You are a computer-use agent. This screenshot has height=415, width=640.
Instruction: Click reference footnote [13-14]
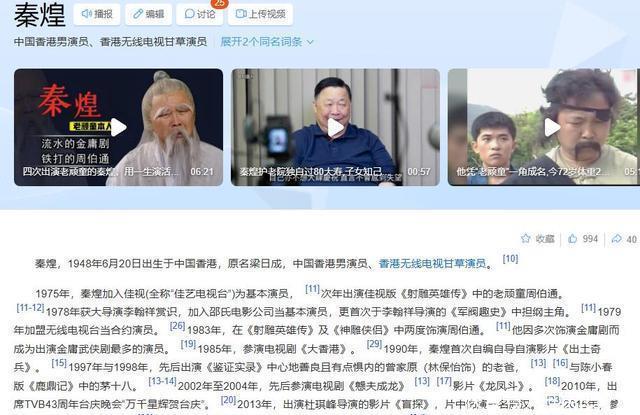pyautogui.click(x=162, y=381)
